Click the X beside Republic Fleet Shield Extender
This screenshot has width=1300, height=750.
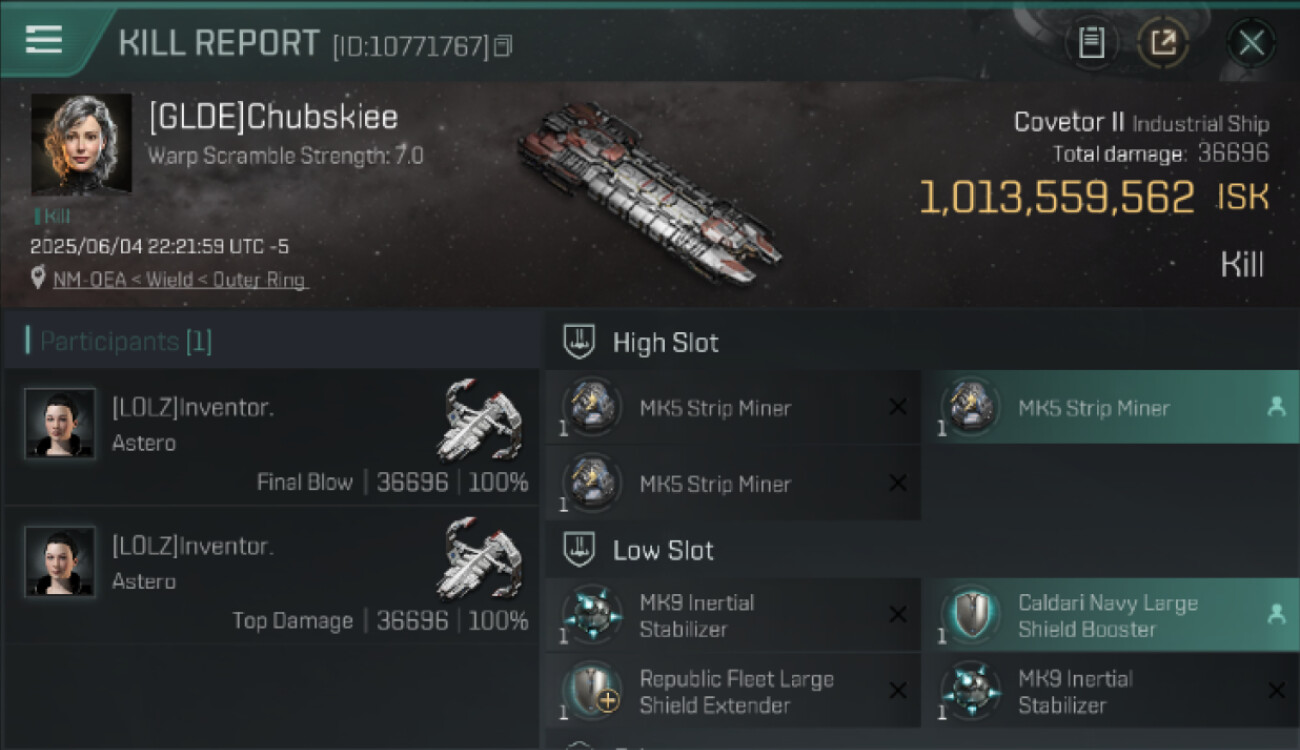[x=898, y=691]
